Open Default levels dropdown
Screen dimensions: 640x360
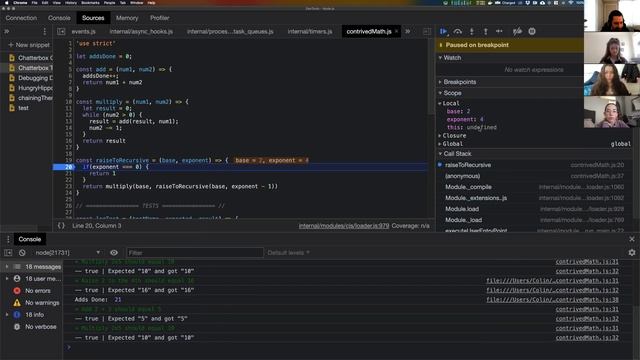pyautogui.click(x=288, y=253)
